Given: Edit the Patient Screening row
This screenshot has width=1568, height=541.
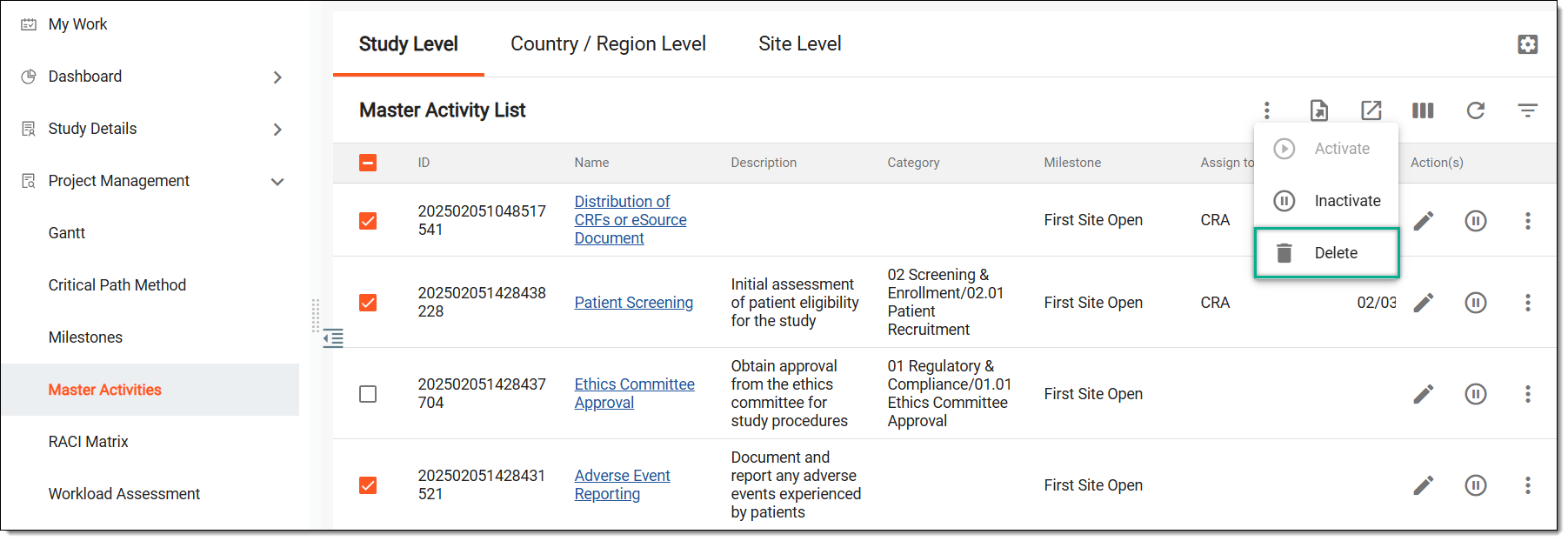Looking at the screenshot, I should pos(1423,303).
